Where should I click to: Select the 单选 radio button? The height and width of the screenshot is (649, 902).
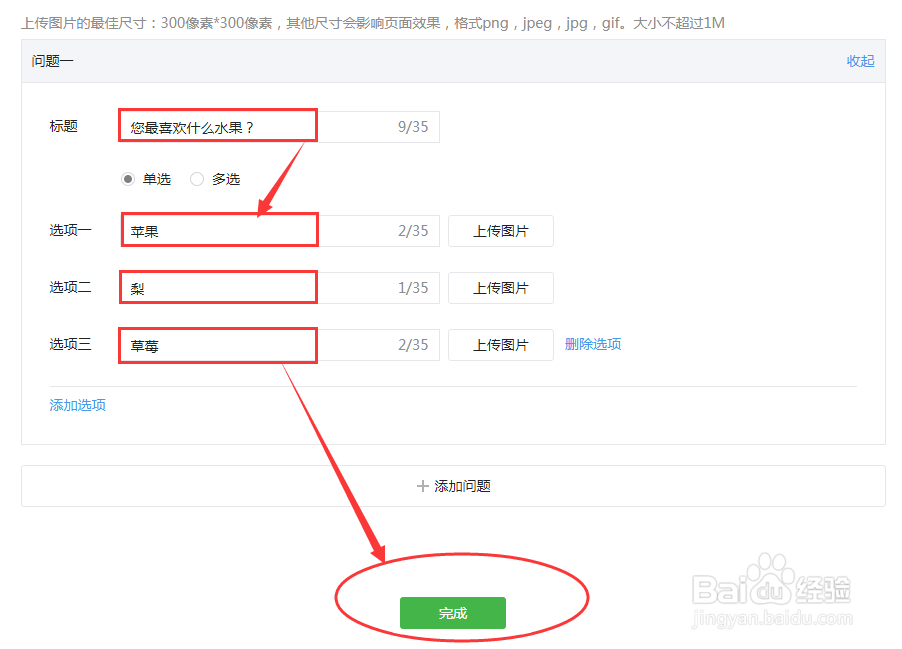pos(128,178)
